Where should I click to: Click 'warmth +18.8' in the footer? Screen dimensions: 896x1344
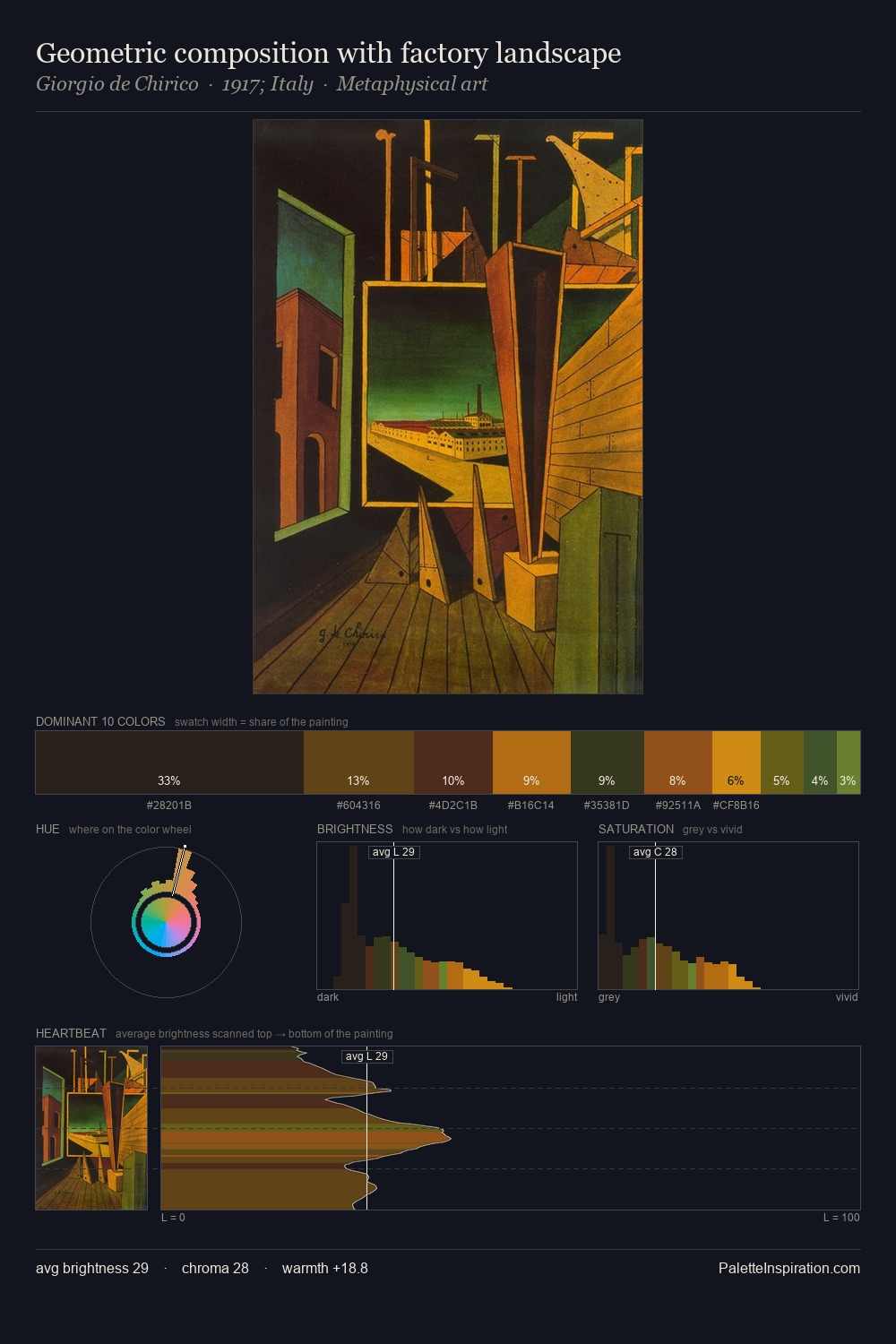325,1268
